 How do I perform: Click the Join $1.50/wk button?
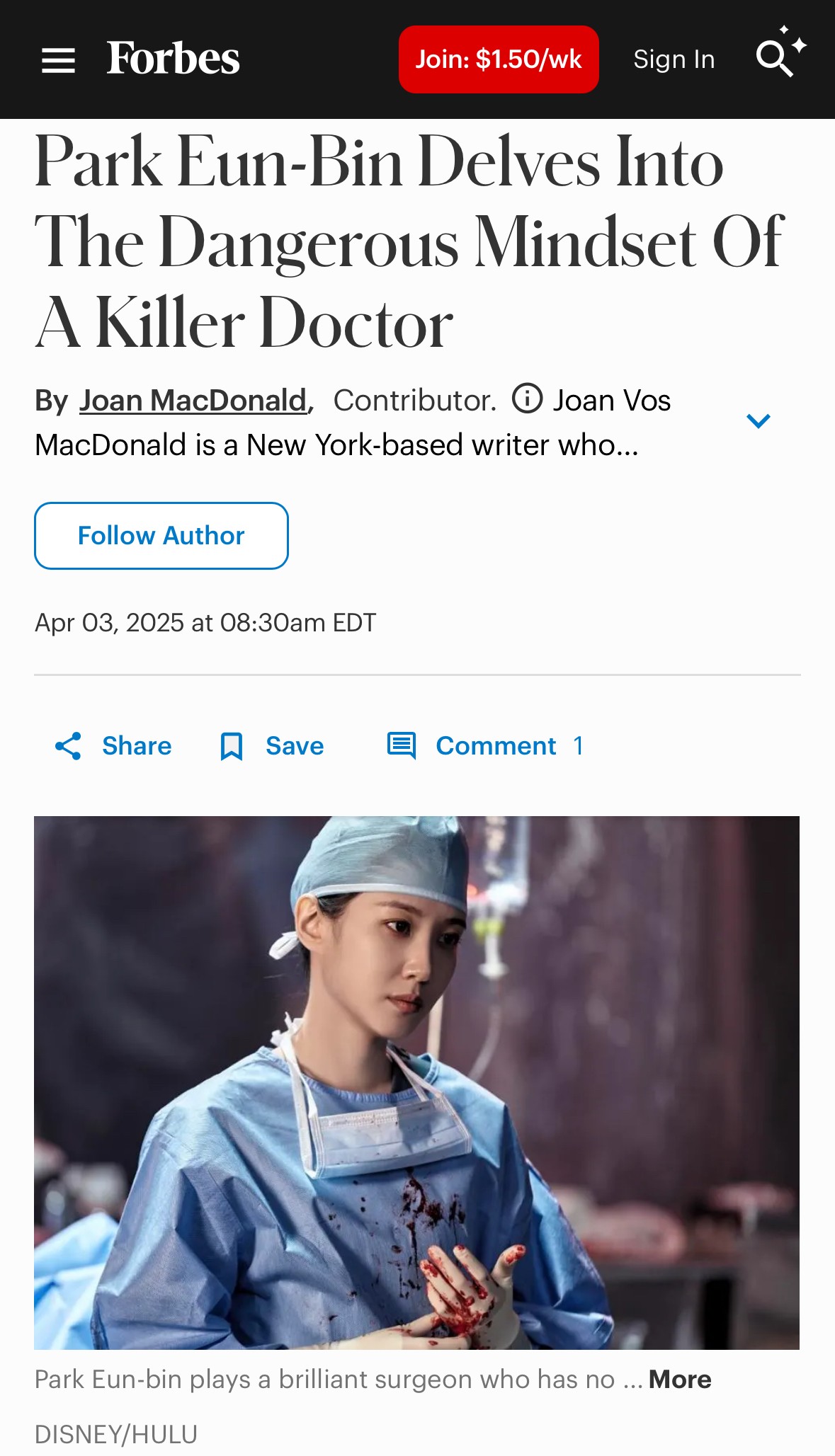coord(499,59)
